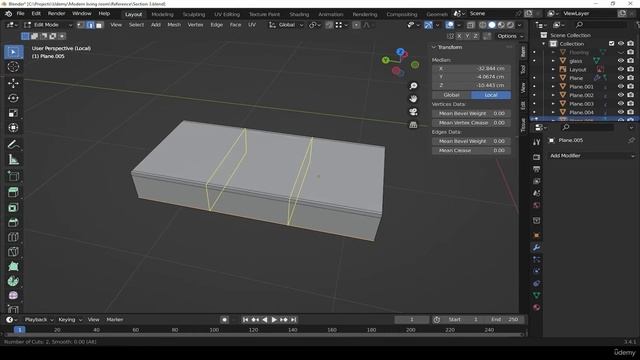Open the Global transform orientation dropdown
The image size is (640, 360).
pos(286,25)
